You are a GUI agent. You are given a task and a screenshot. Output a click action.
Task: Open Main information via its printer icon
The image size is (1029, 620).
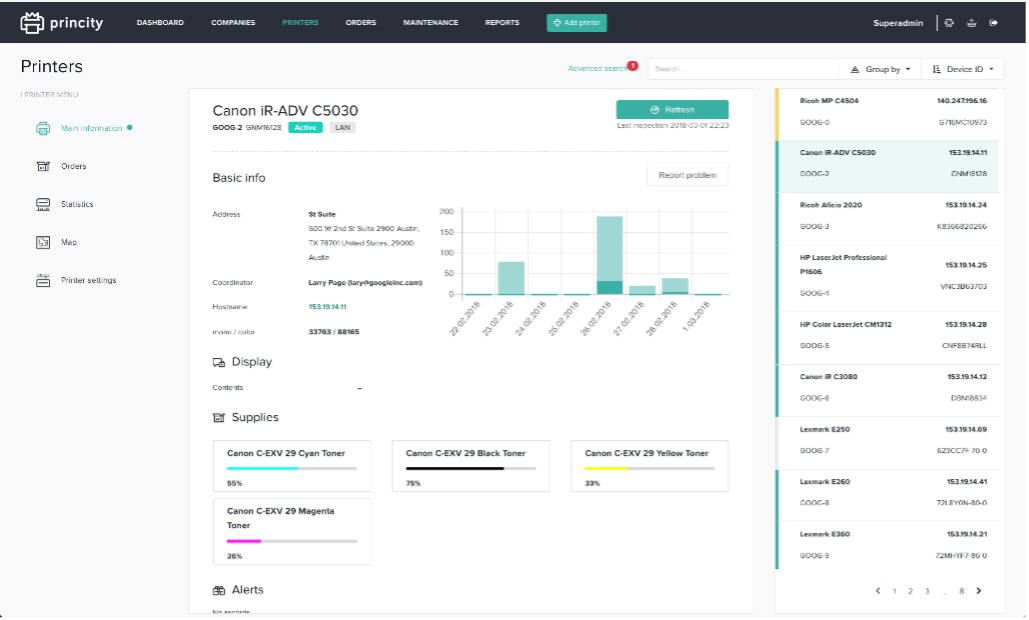(x=43, y=128)
